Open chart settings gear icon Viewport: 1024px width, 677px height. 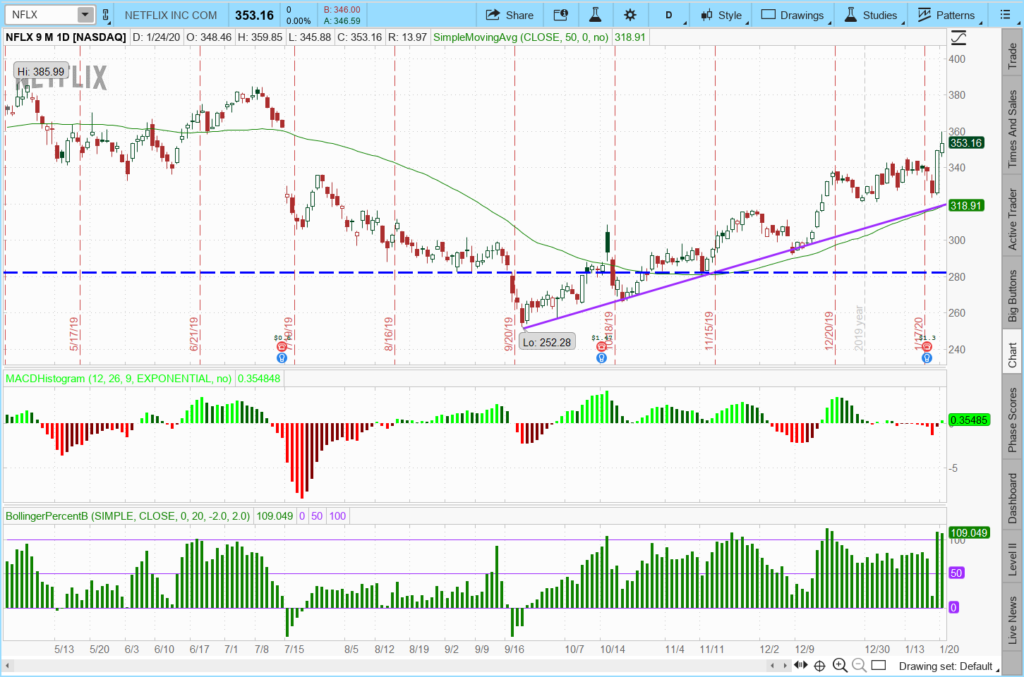[x=630, y=14]
